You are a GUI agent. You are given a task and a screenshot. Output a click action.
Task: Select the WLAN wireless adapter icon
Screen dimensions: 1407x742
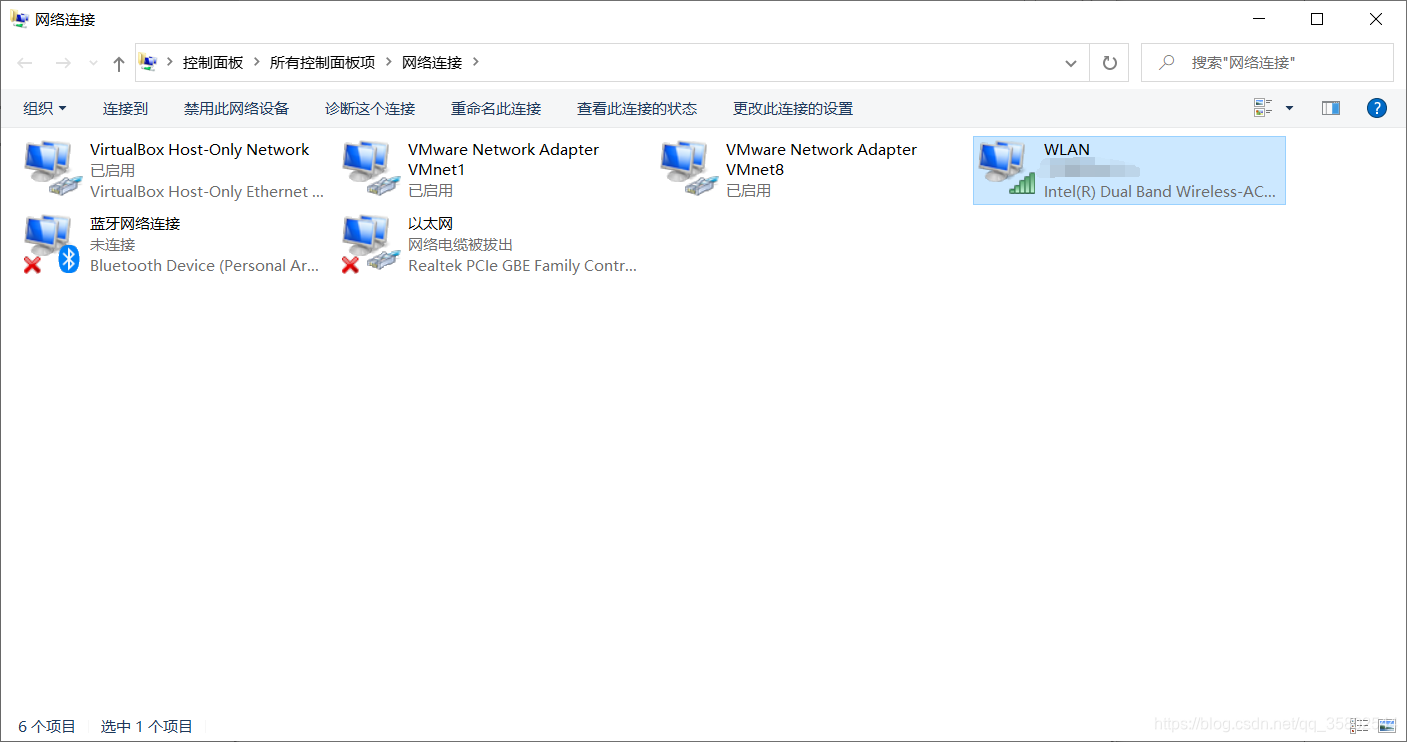click(1006, 169)
